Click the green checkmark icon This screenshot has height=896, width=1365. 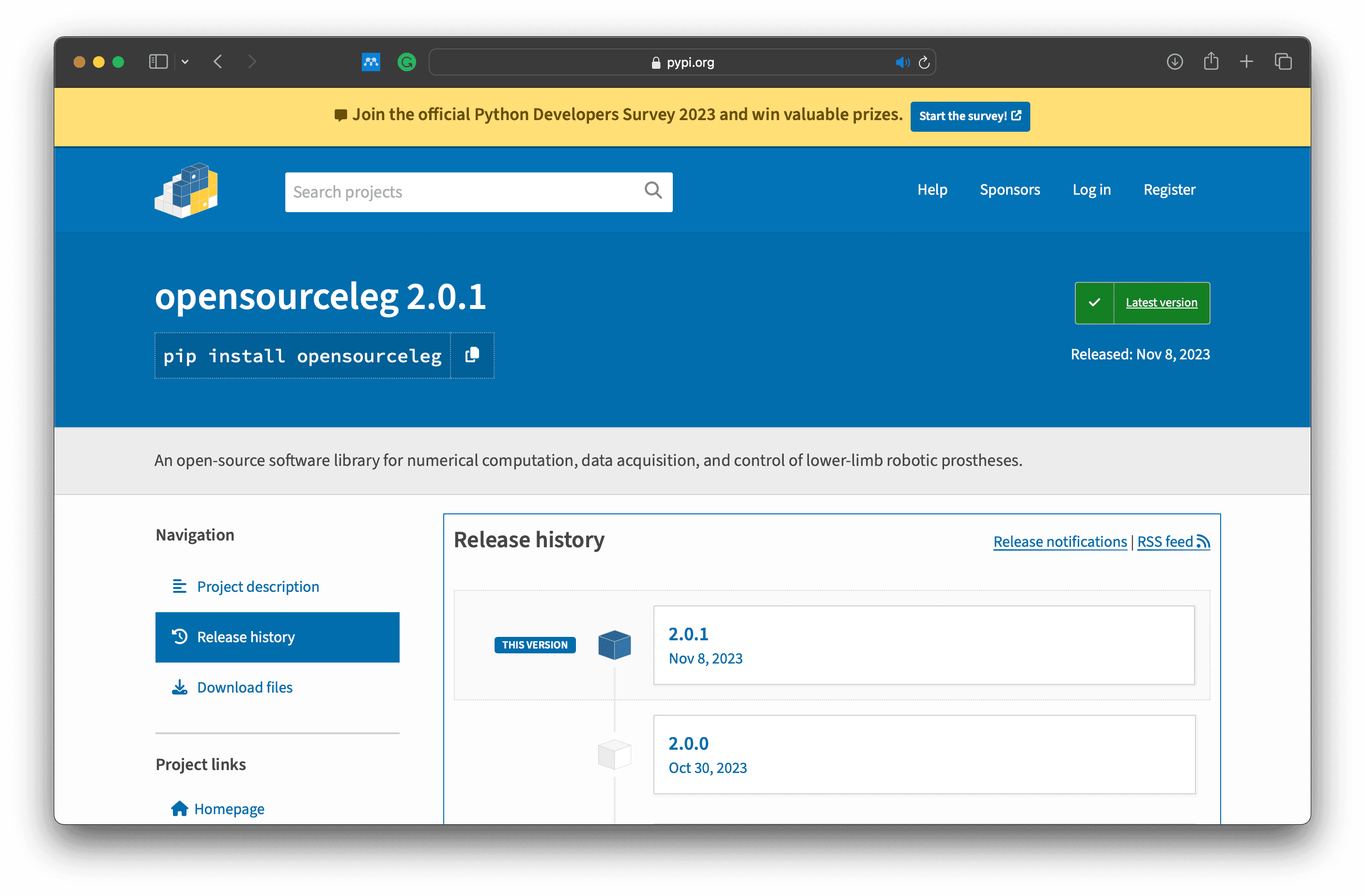coord(1094,302)
